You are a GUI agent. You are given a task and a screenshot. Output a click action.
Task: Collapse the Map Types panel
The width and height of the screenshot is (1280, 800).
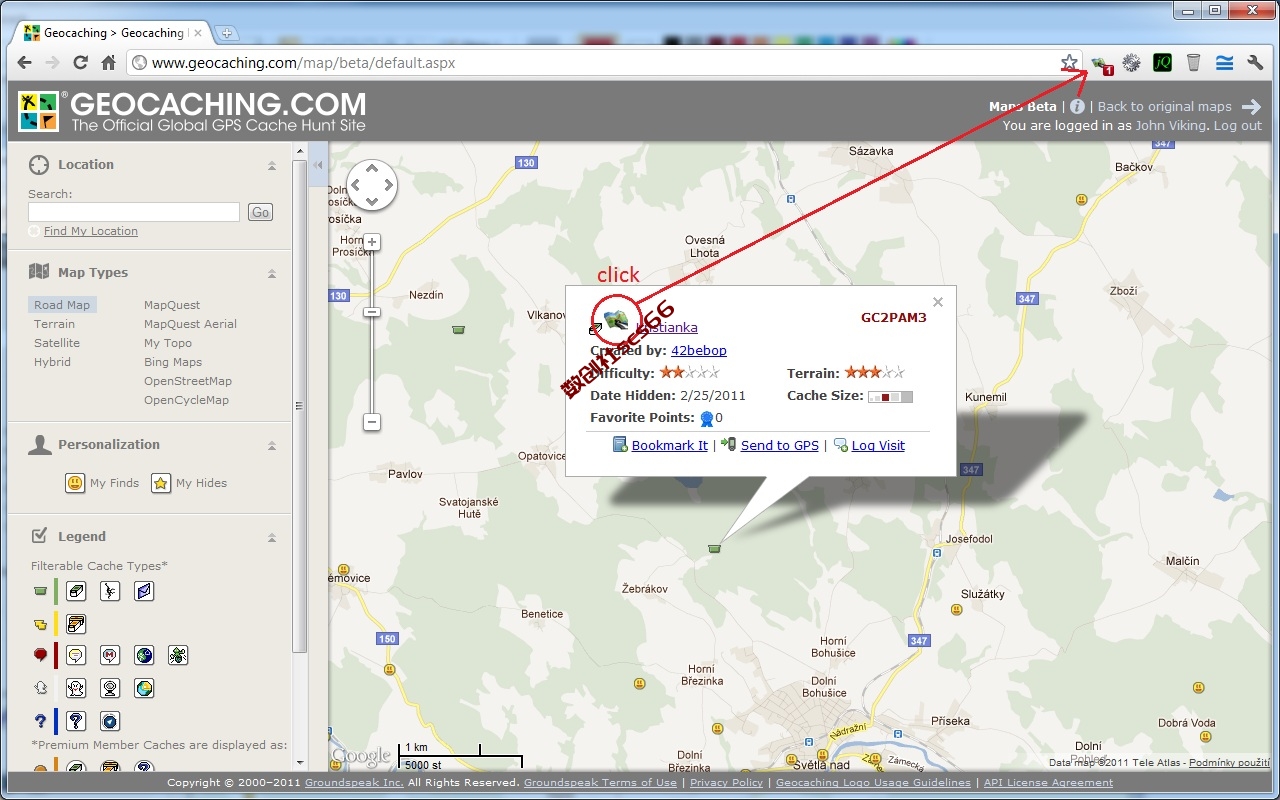[x=272, y=273]
